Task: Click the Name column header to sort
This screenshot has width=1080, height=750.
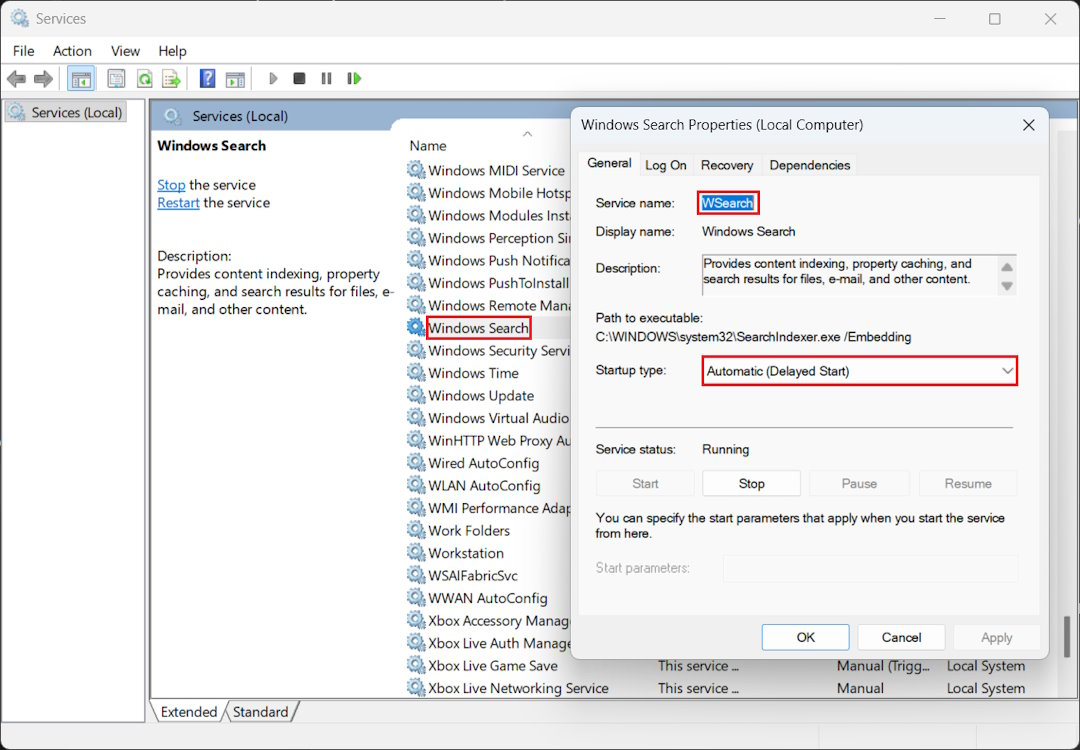Action: tap(428, 146)
